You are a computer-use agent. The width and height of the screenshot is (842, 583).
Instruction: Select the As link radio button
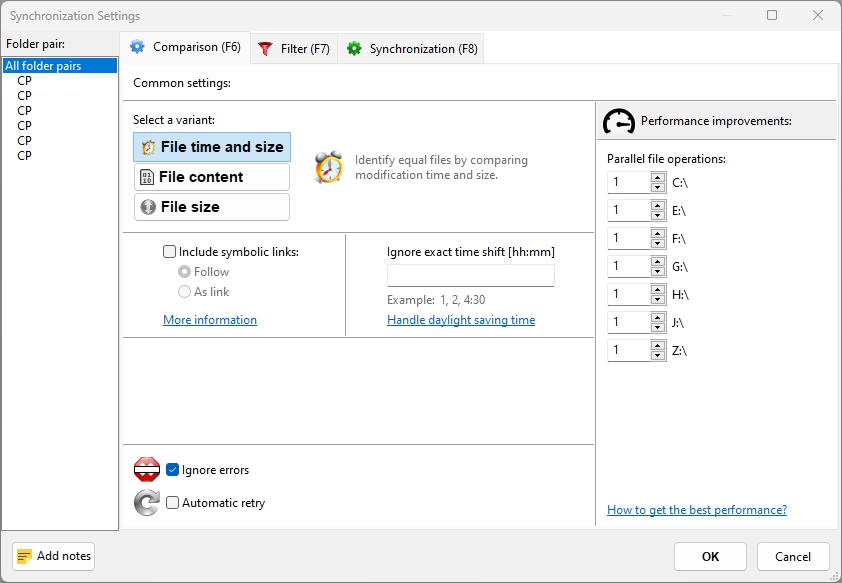tap(184, 292)
